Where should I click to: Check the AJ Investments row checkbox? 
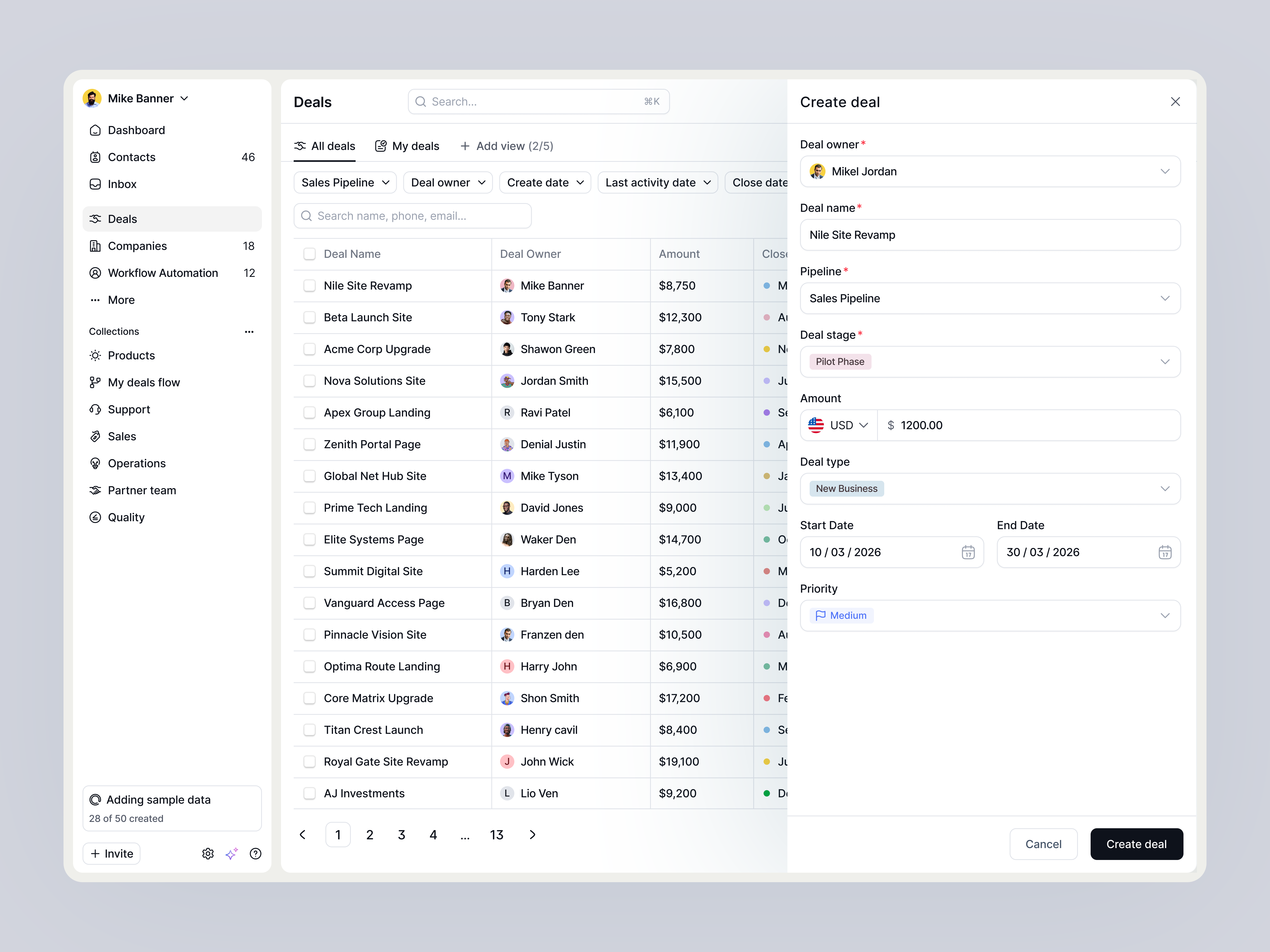coord(309,794)
